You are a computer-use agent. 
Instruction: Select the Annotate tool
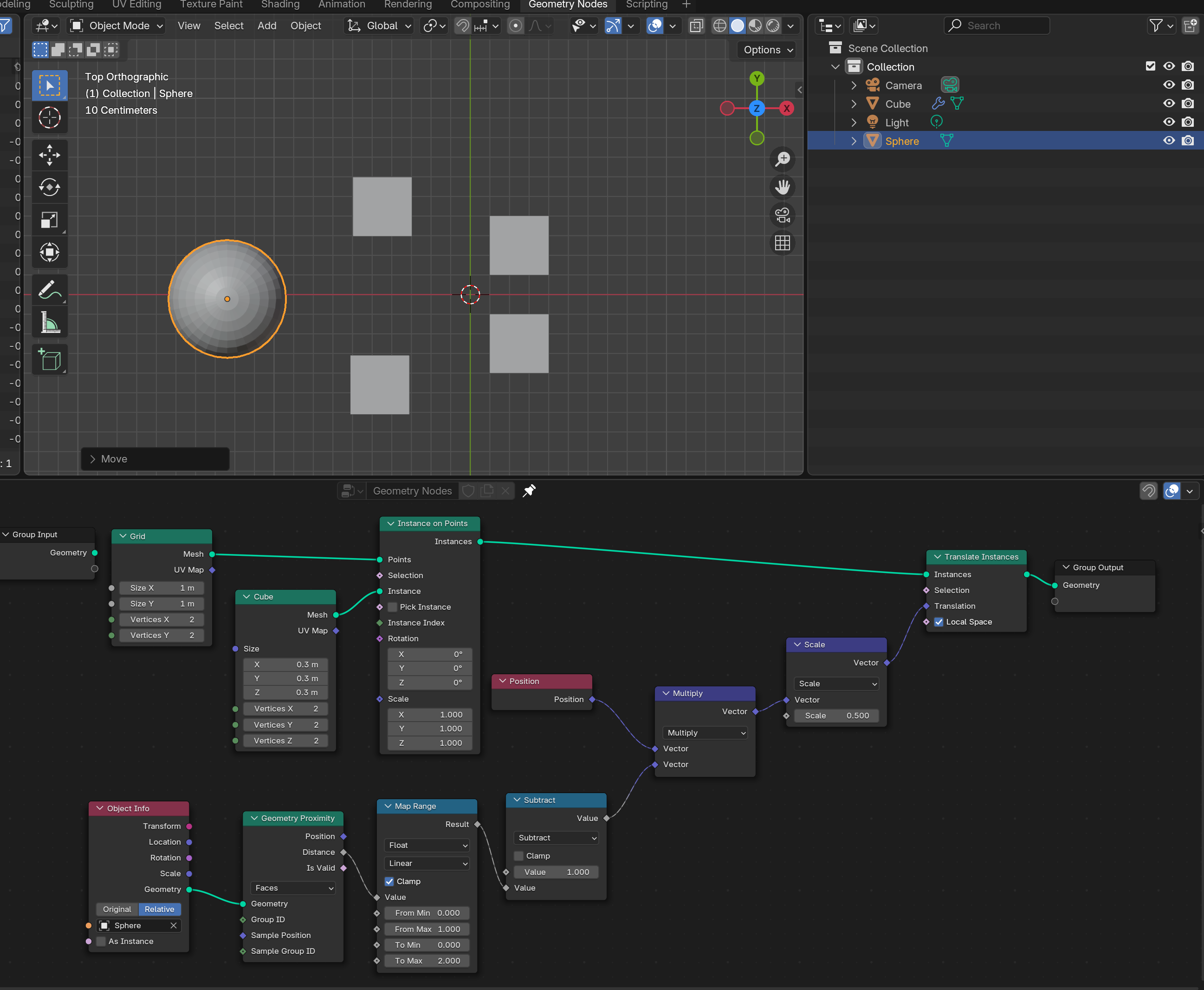tap(50, 290)
